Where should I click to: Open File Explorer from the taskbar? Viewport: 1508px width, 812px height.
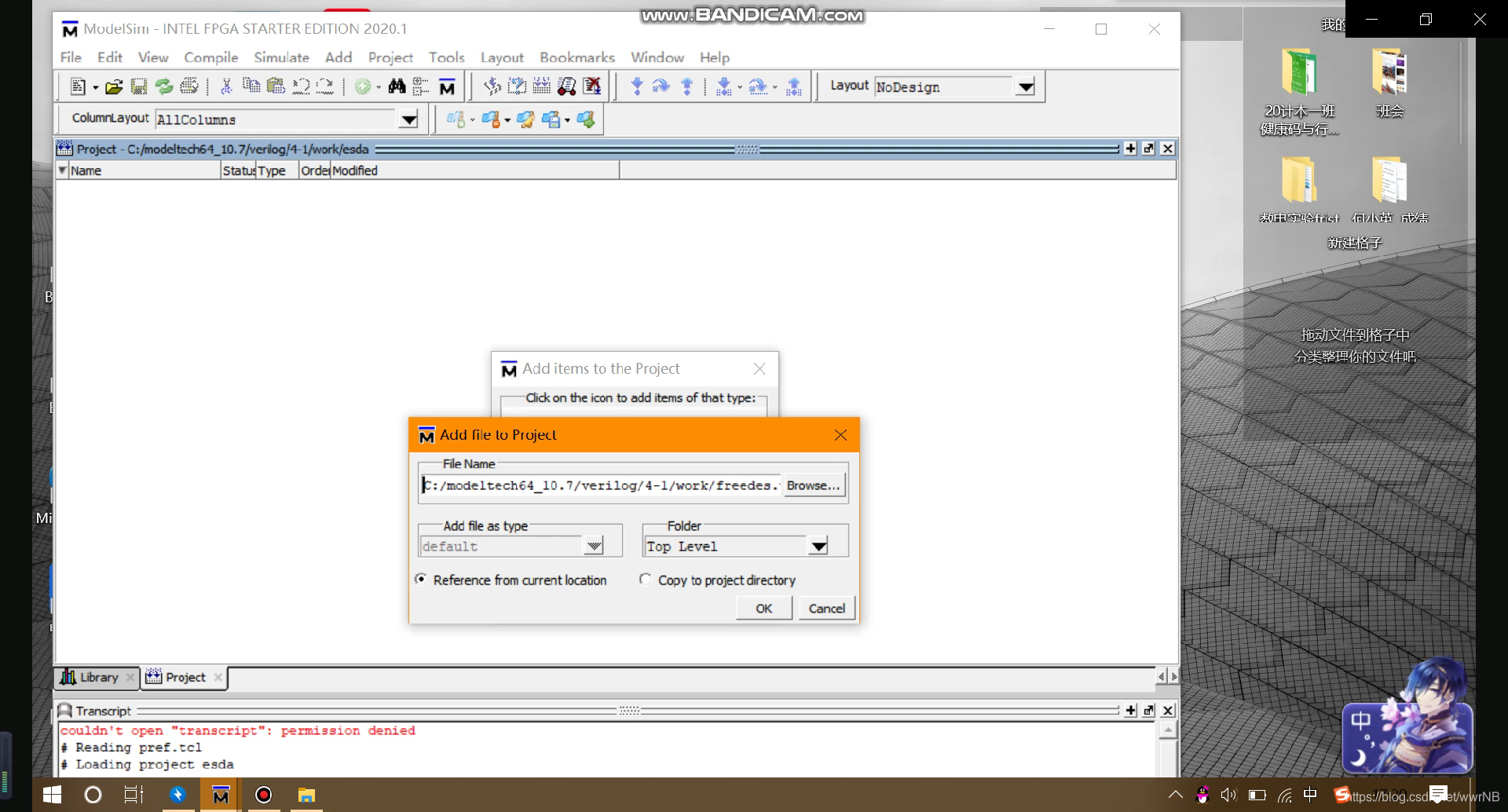(306, 795)
